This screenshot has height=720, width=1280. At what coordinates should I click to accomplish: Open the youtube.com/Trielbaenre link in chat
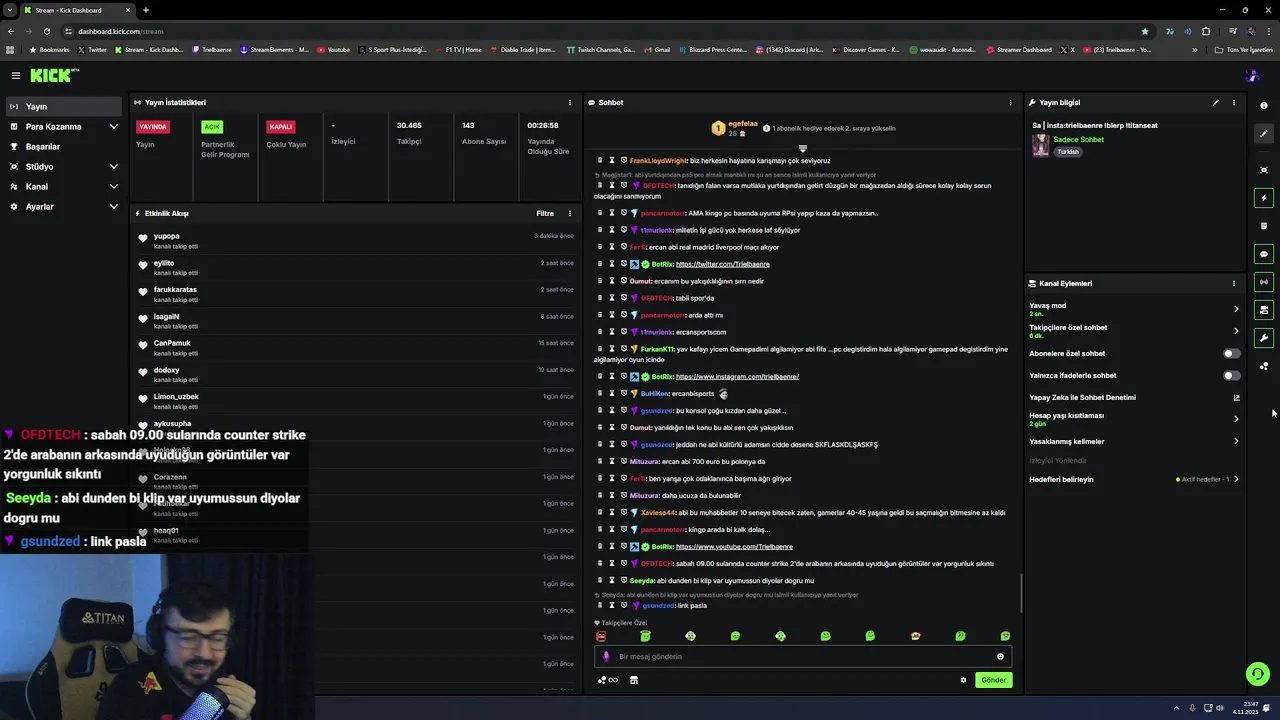[x=734, y=547]
